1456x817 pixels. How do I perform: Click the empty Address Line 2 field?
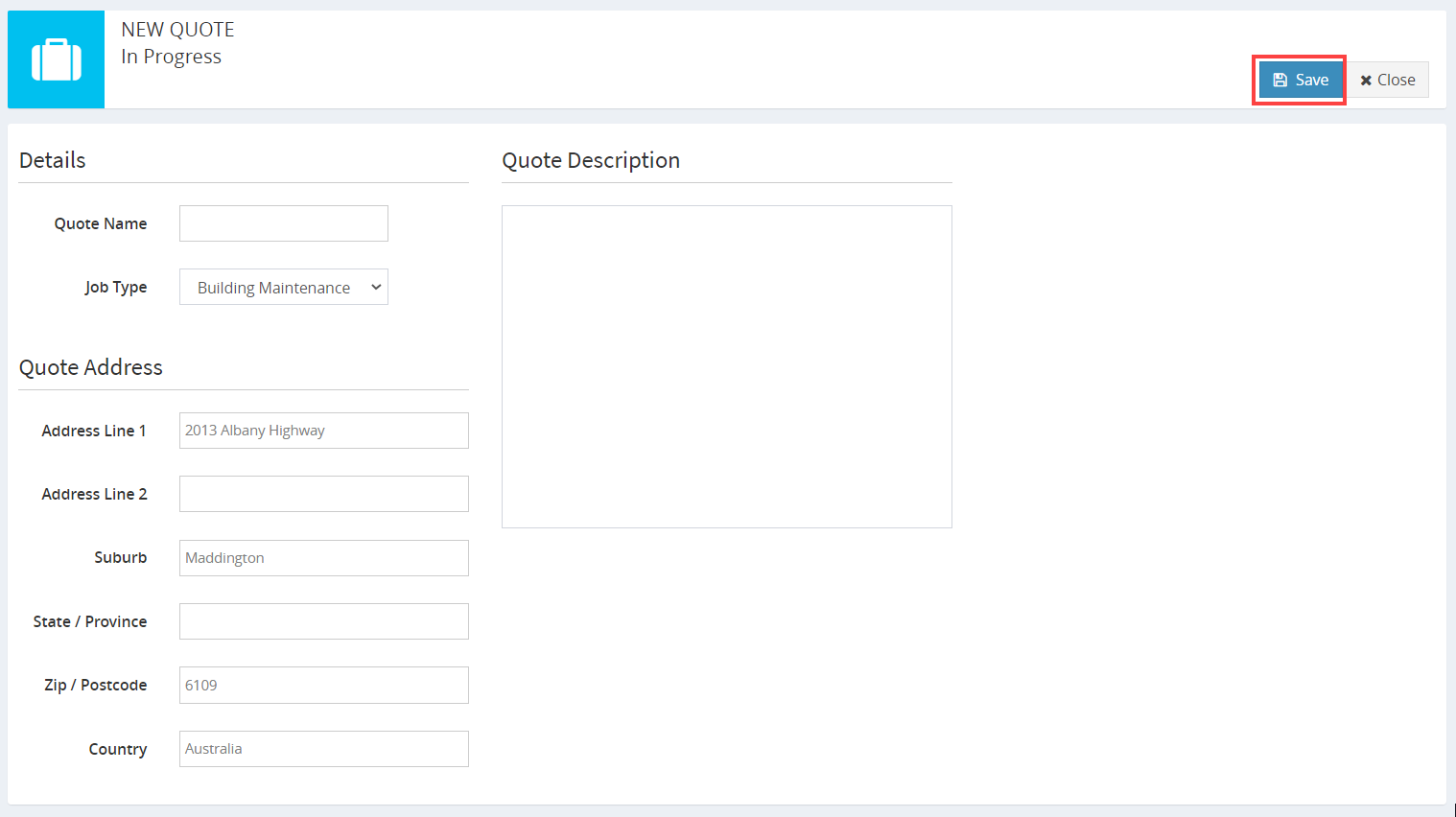[x=323, y=494]
